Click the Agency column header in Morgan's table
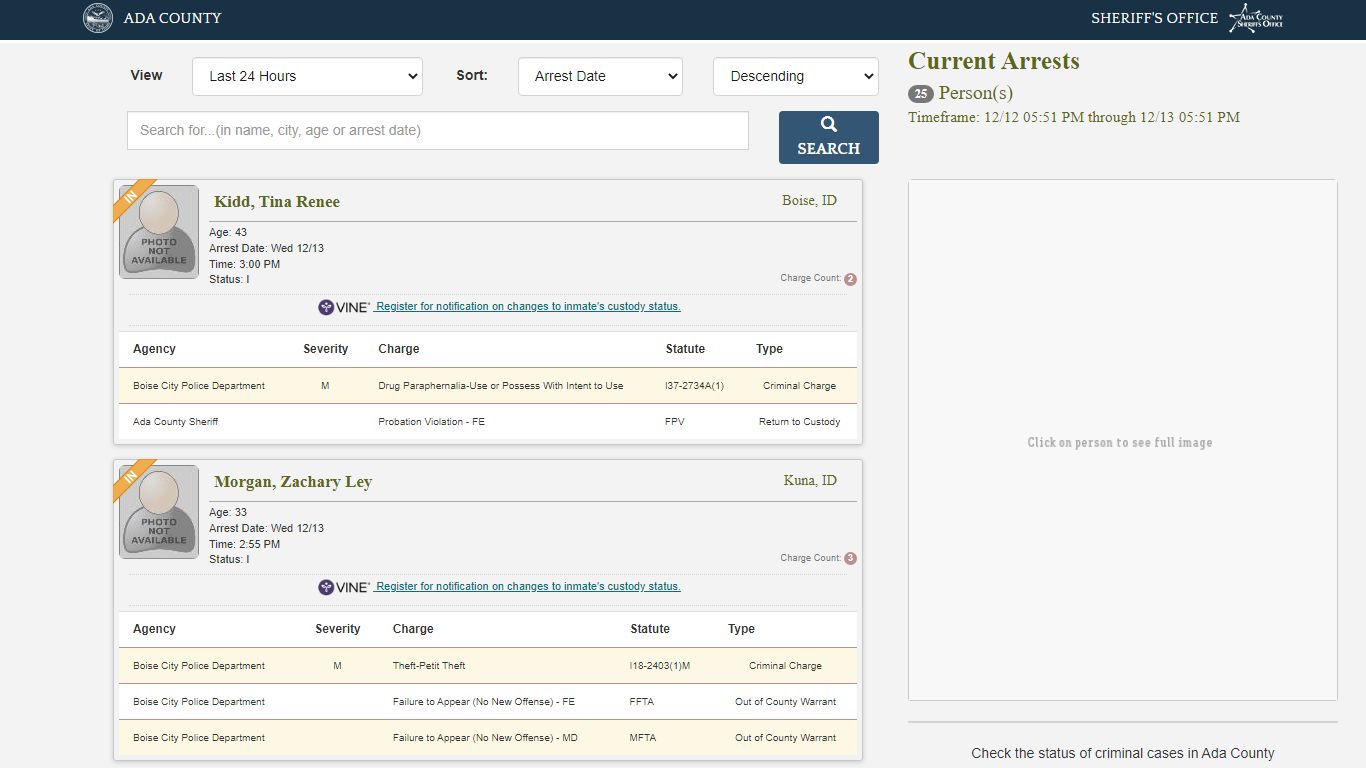1366x768 pixels. click(154, 629)
